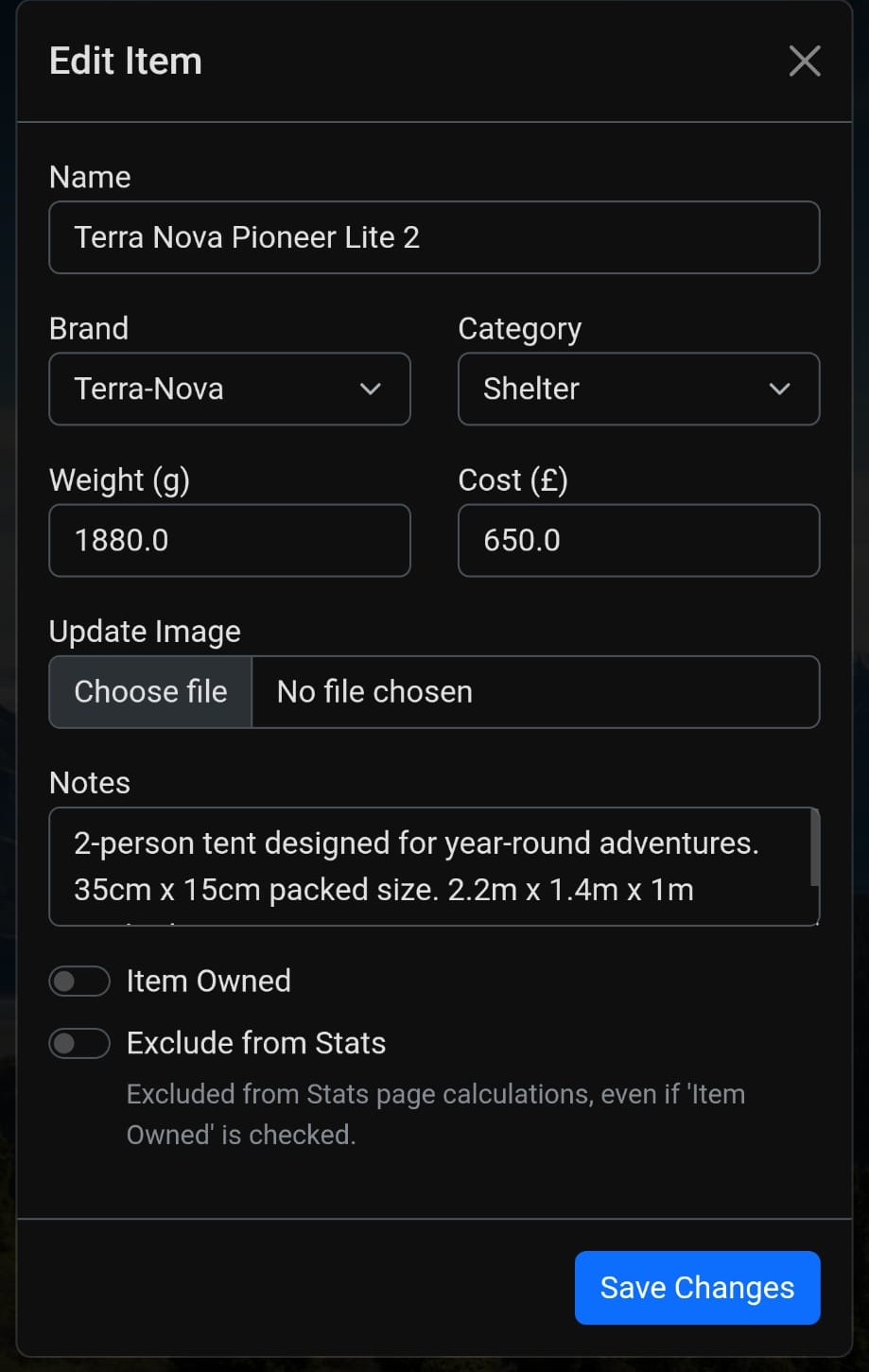The height and width of the screenshot is (1372, 869).
Task: Select the Notes section label
Action: pyautogui.click(x=89, y=782)
